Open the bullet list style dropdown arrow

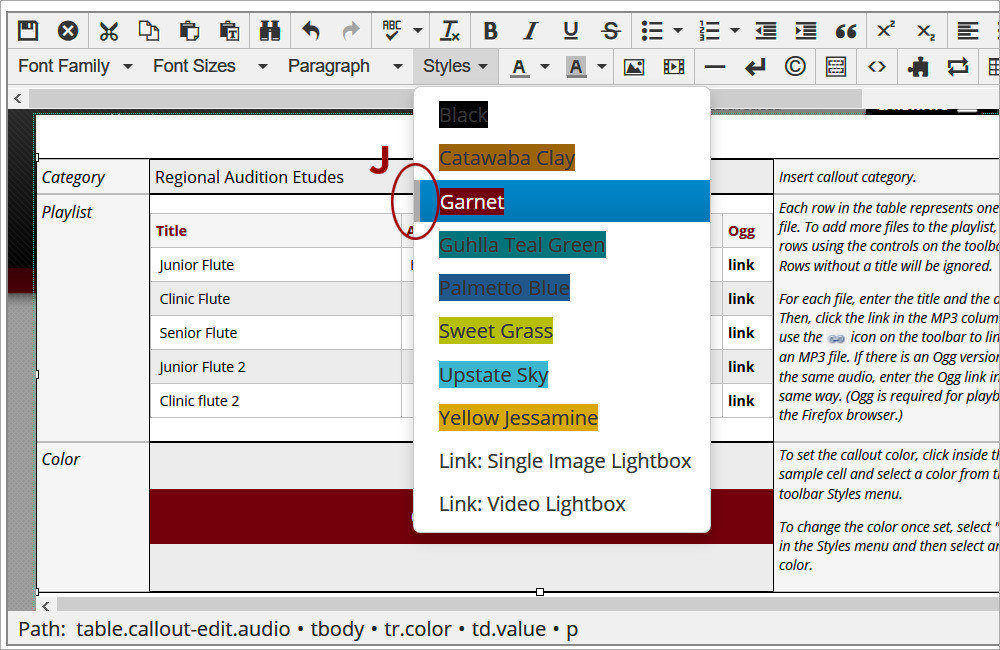click(x=678, y=30)
